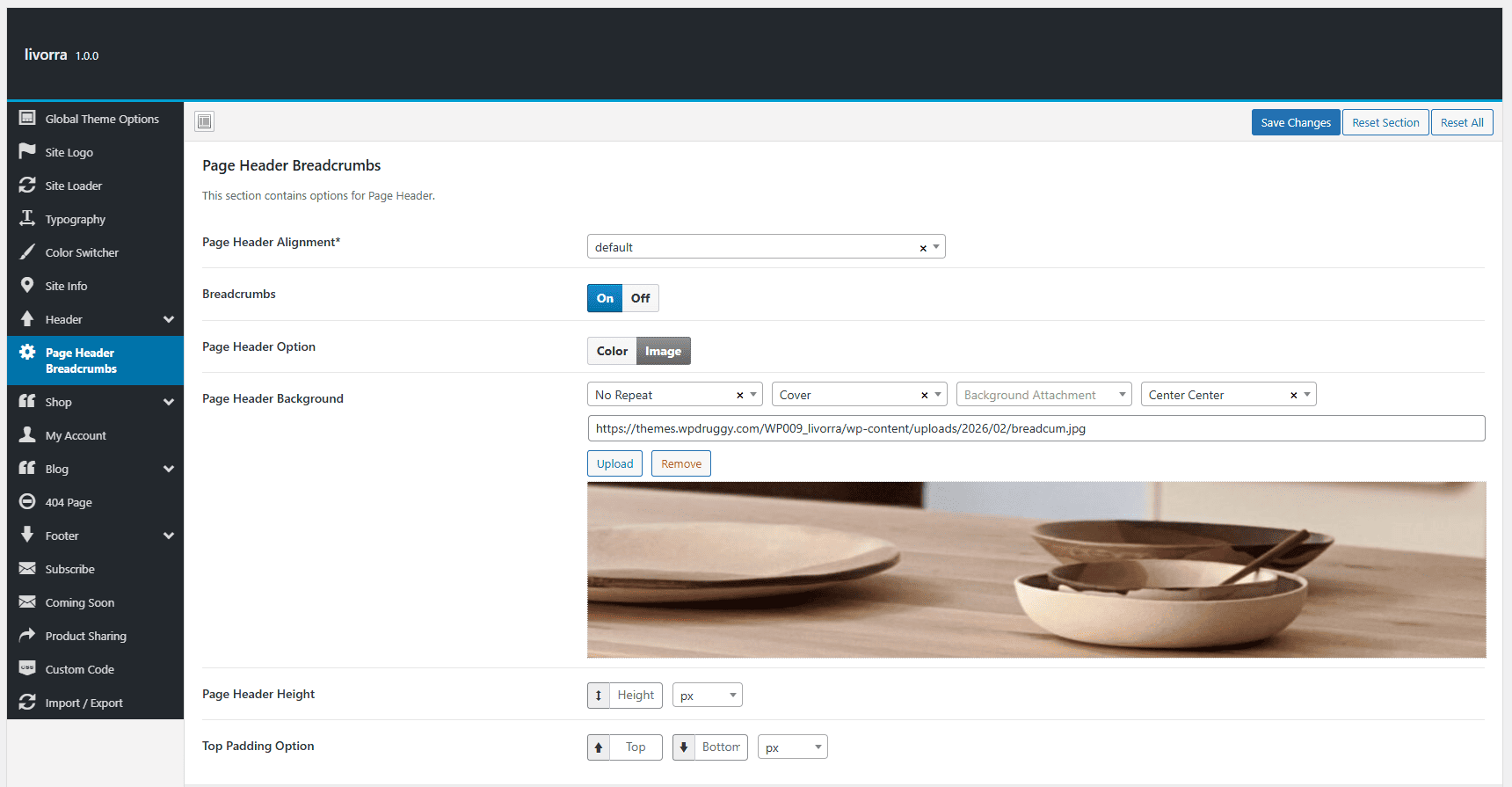The image size is (1512, 787).
Task: Clear the Cover selection with x
Action: (x=925, y=396)
